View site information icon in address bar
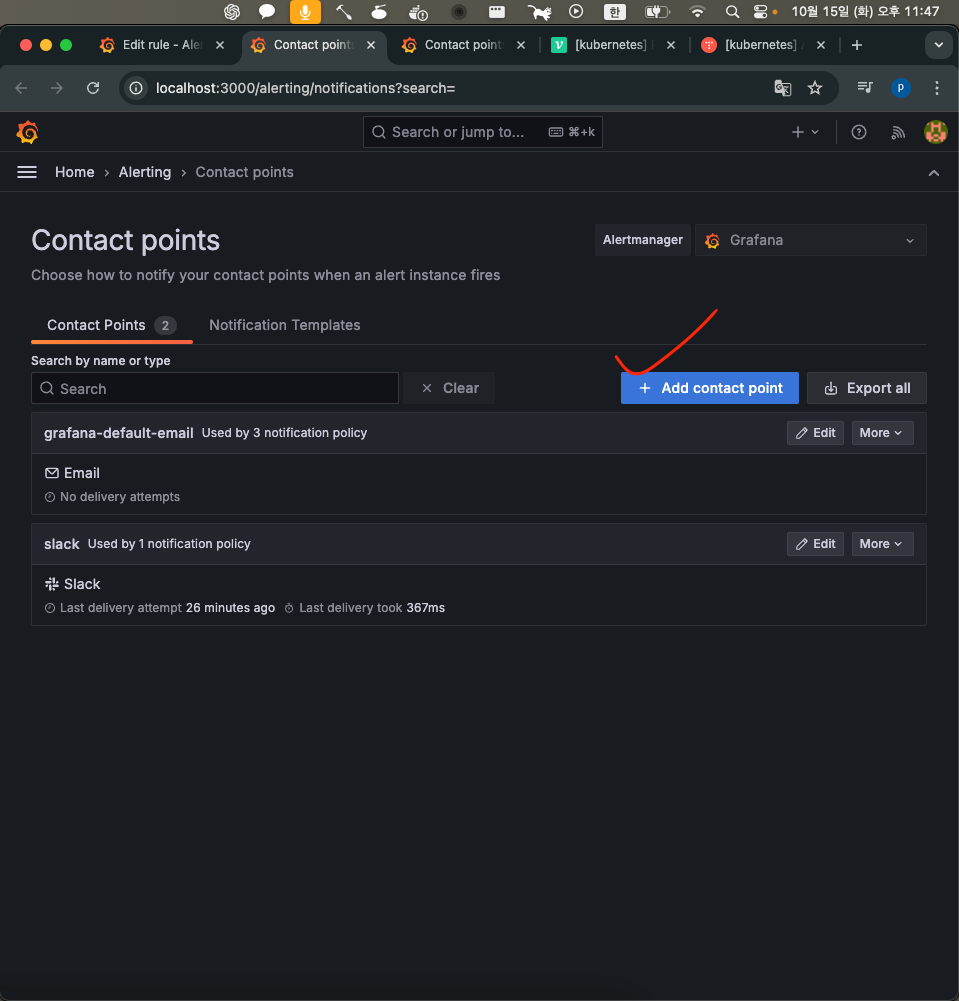 pos(136,88)
